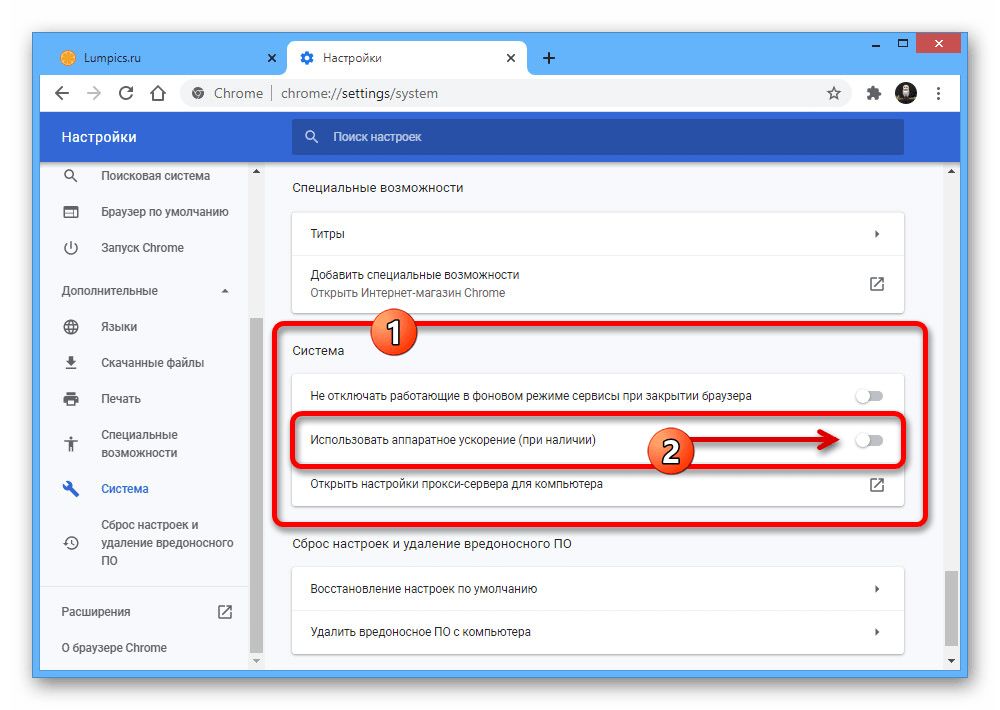Go back using the browser back arrow
The image size is (1000, 710).
pyautogui.click(x=62, y=93)
